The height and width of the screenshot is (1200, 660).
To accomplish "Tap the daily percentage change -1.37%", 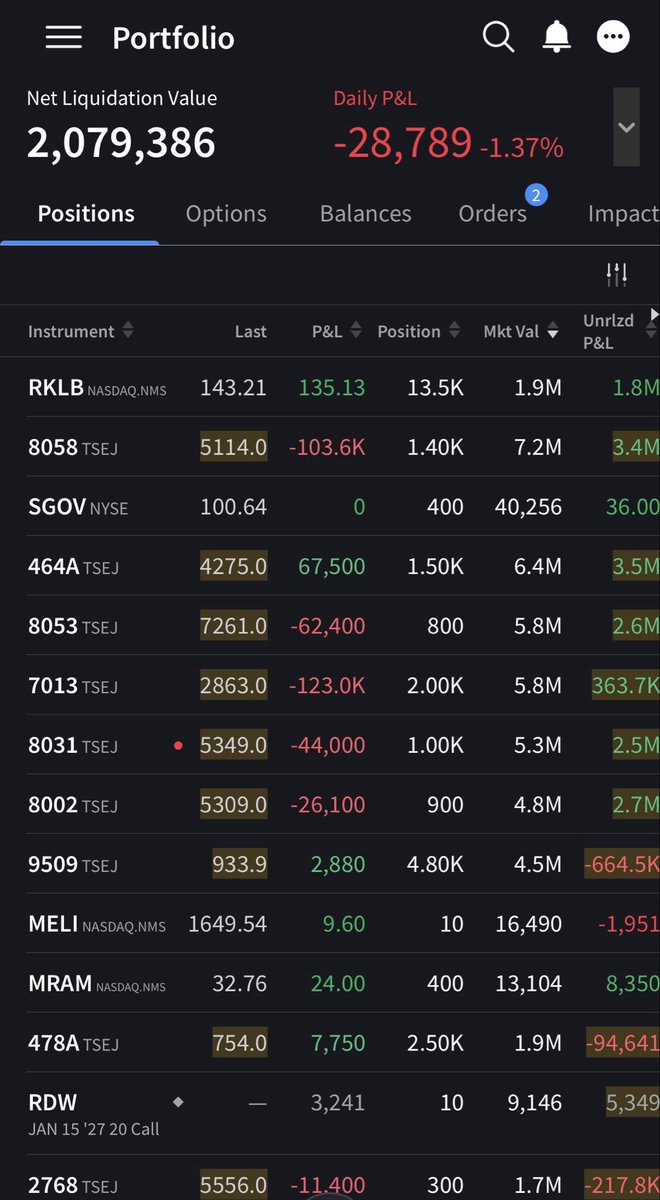I will click(521, 149).
